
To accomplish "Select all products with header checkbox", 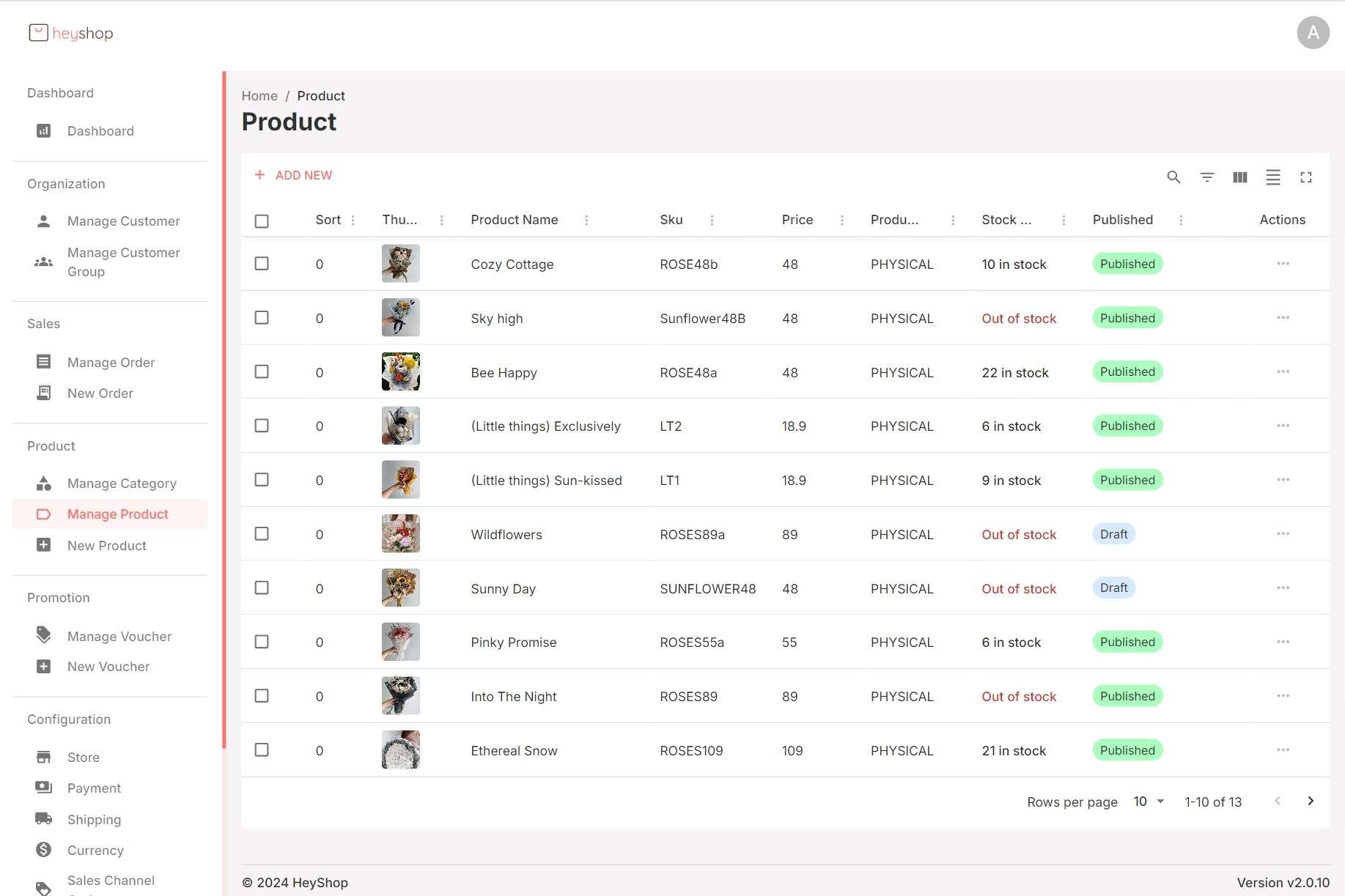I will [x=262, y=221].
